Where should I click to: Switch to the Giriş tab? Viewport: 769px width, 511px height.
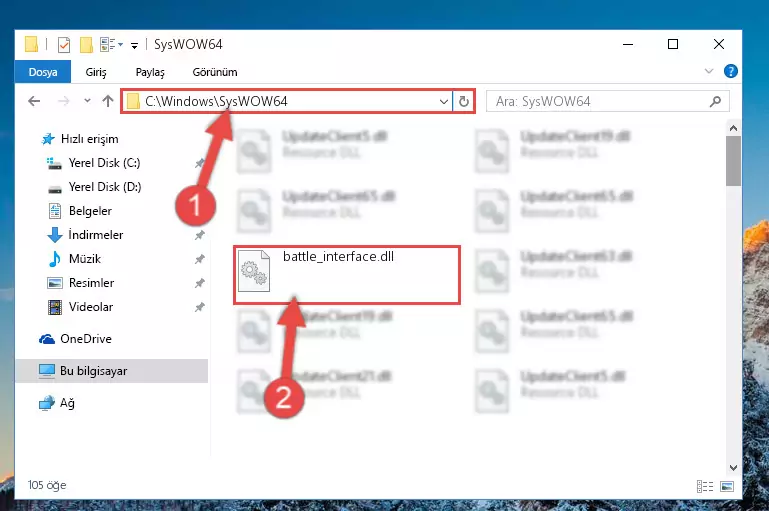point(96,72)
